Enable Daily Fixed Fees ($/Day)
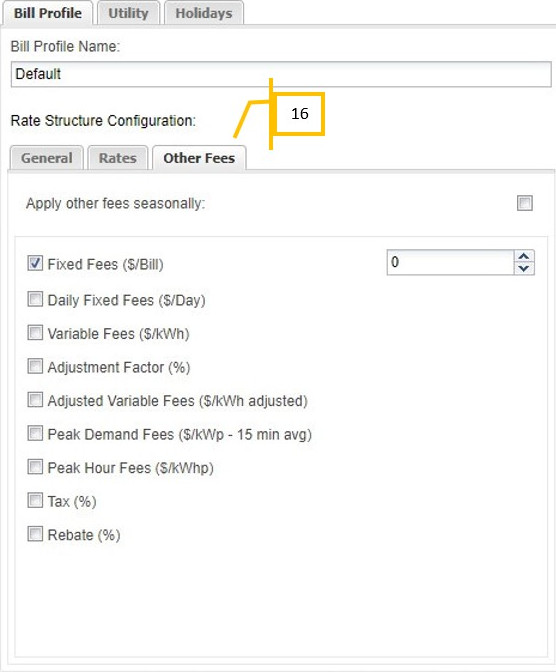This screenshot has height=672, width=556. pyautogui.click(x=35, y=299)
